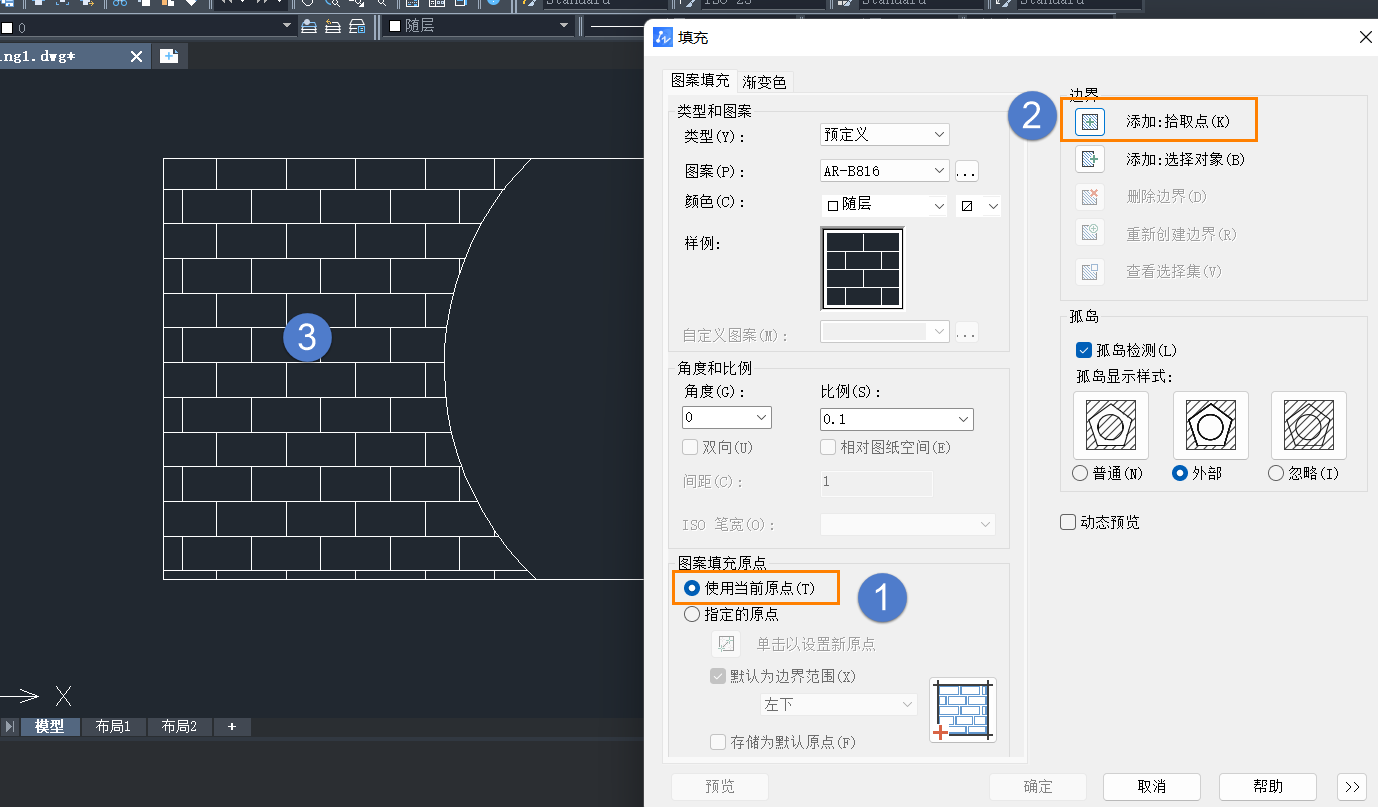Viewport: 1378px width, 807px height.
Task: Click the 添加:拾取点(K) label text
Action: tap(1178, 122)
